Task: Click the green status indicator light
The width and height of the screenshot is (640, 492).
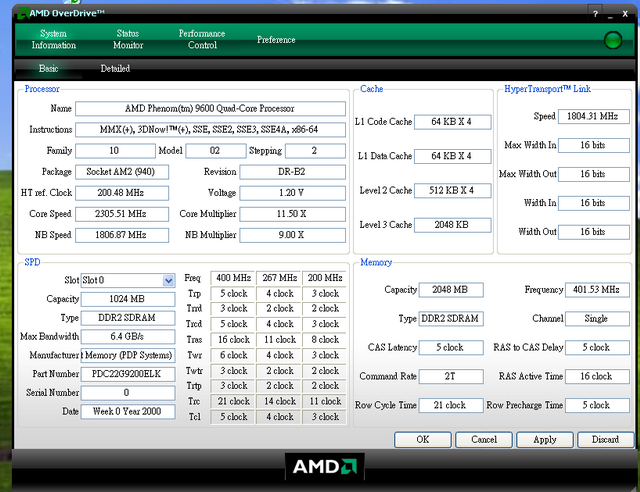Action: point(612,40)
